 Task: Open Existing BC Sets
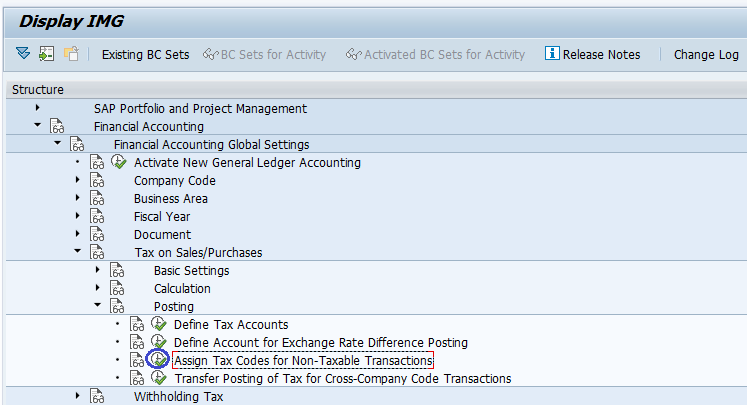145,55
